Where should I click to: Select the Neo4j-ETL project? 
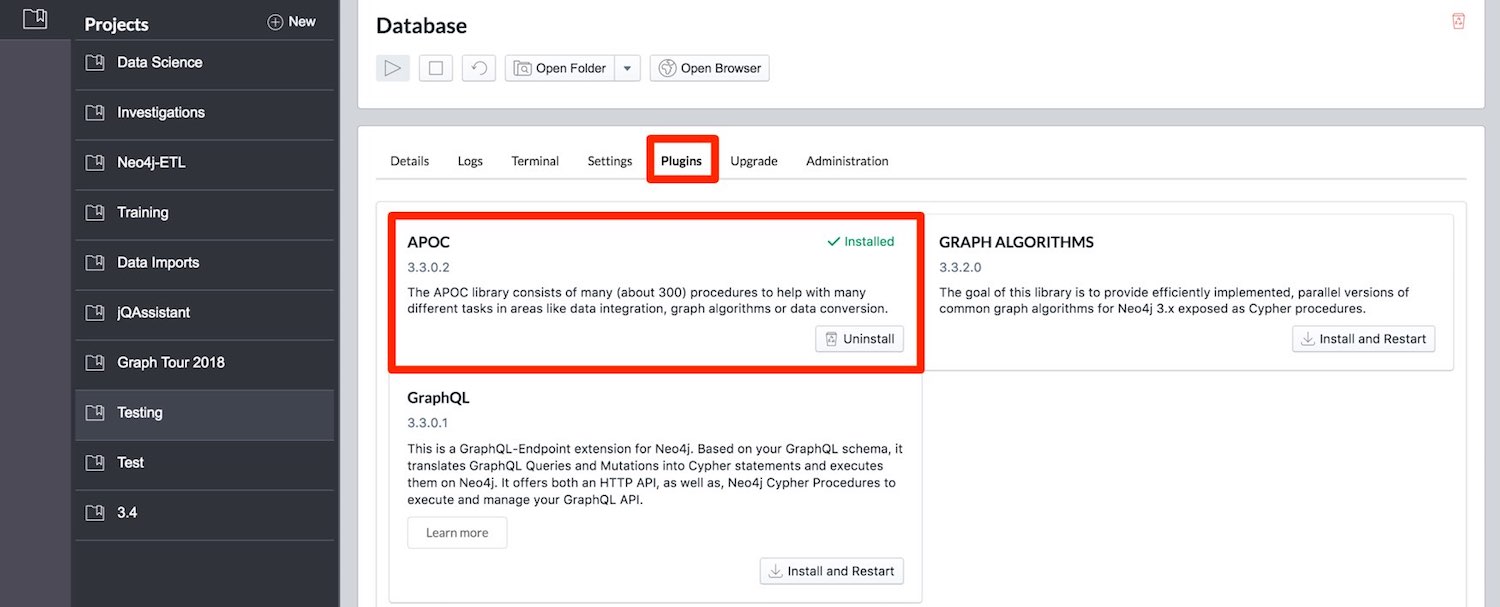[204, 163]
